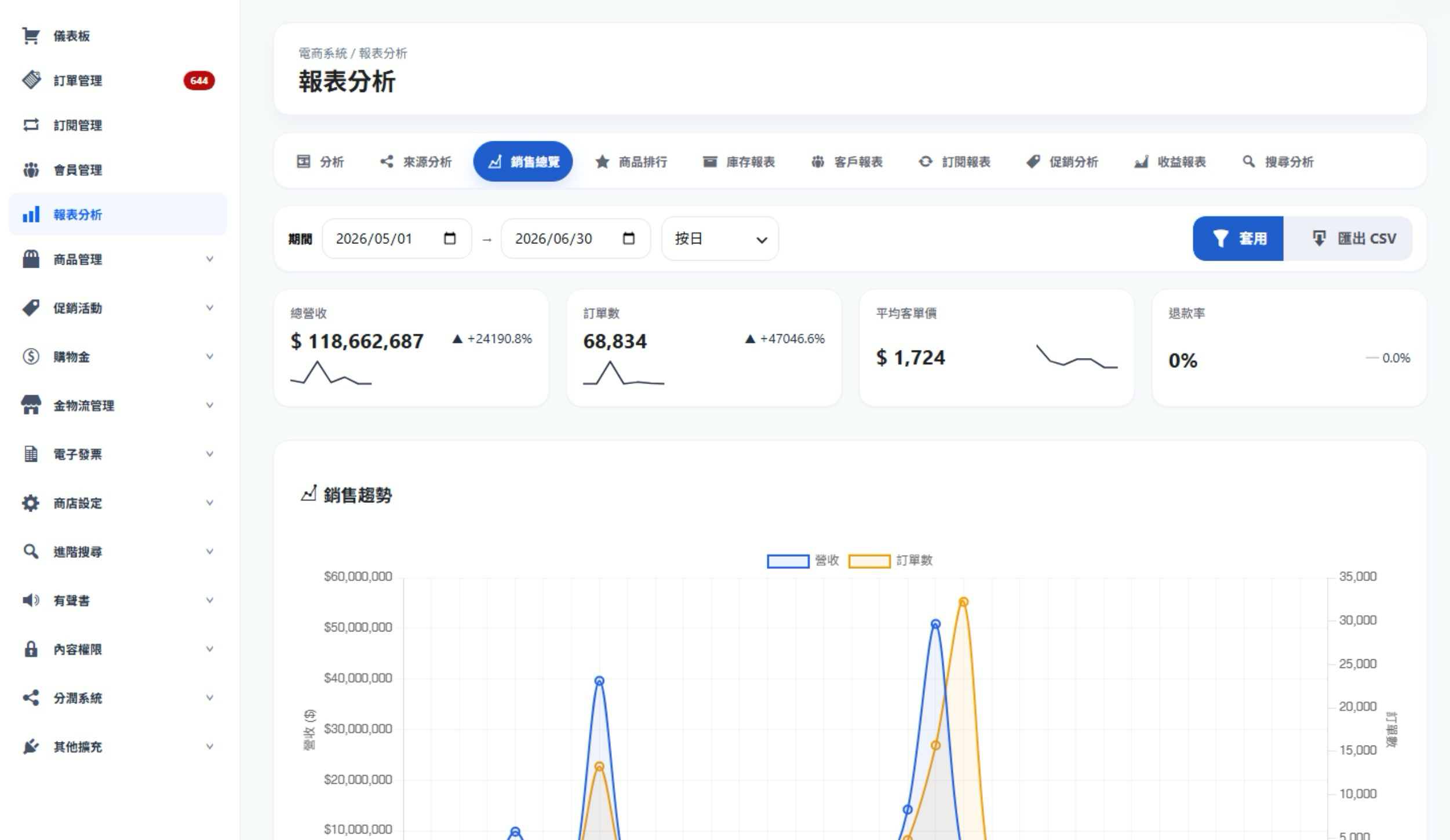Open the start date calendar picker icon

pyautogui.click(x=450, y=238)
